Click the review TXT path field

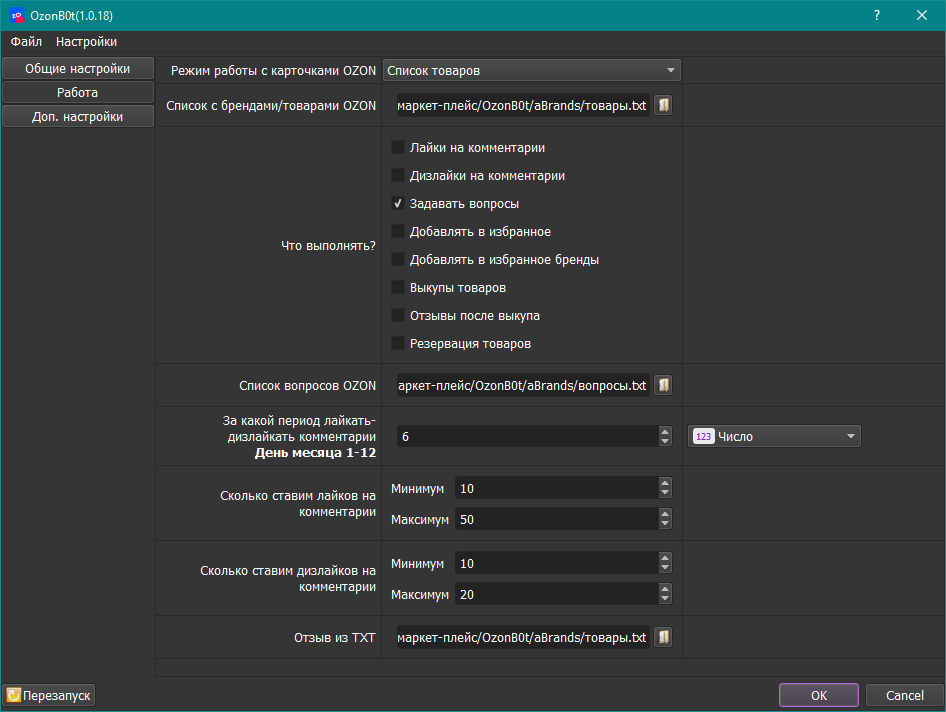523,637
